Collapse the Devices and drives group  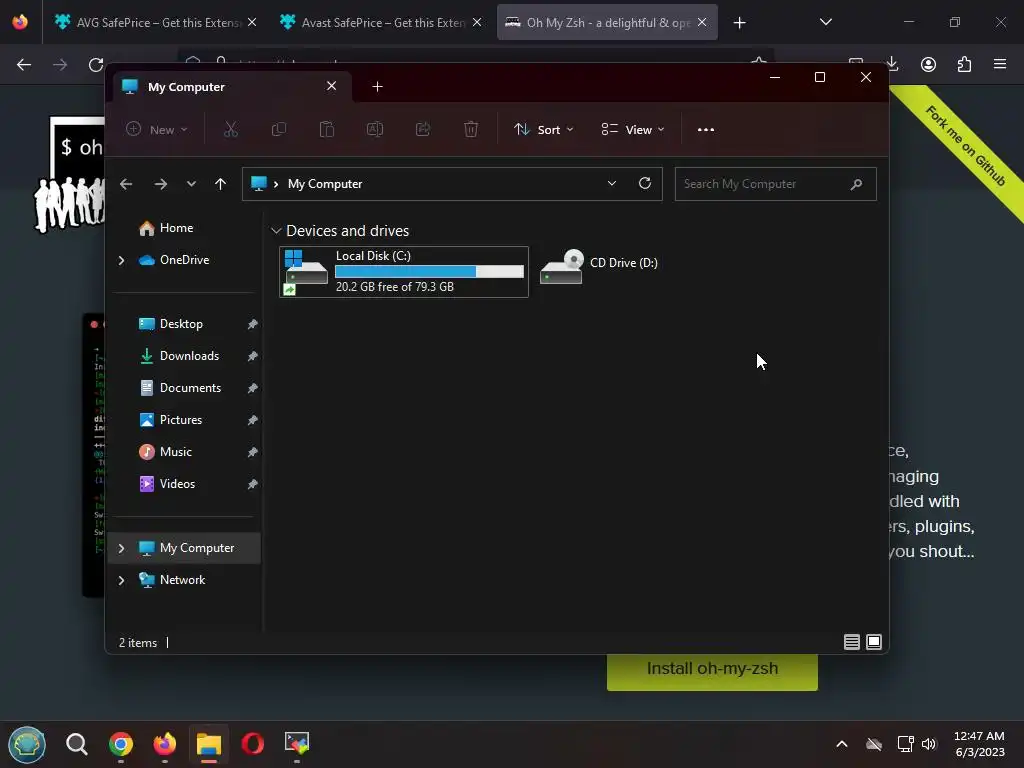[x=276, y=231]
